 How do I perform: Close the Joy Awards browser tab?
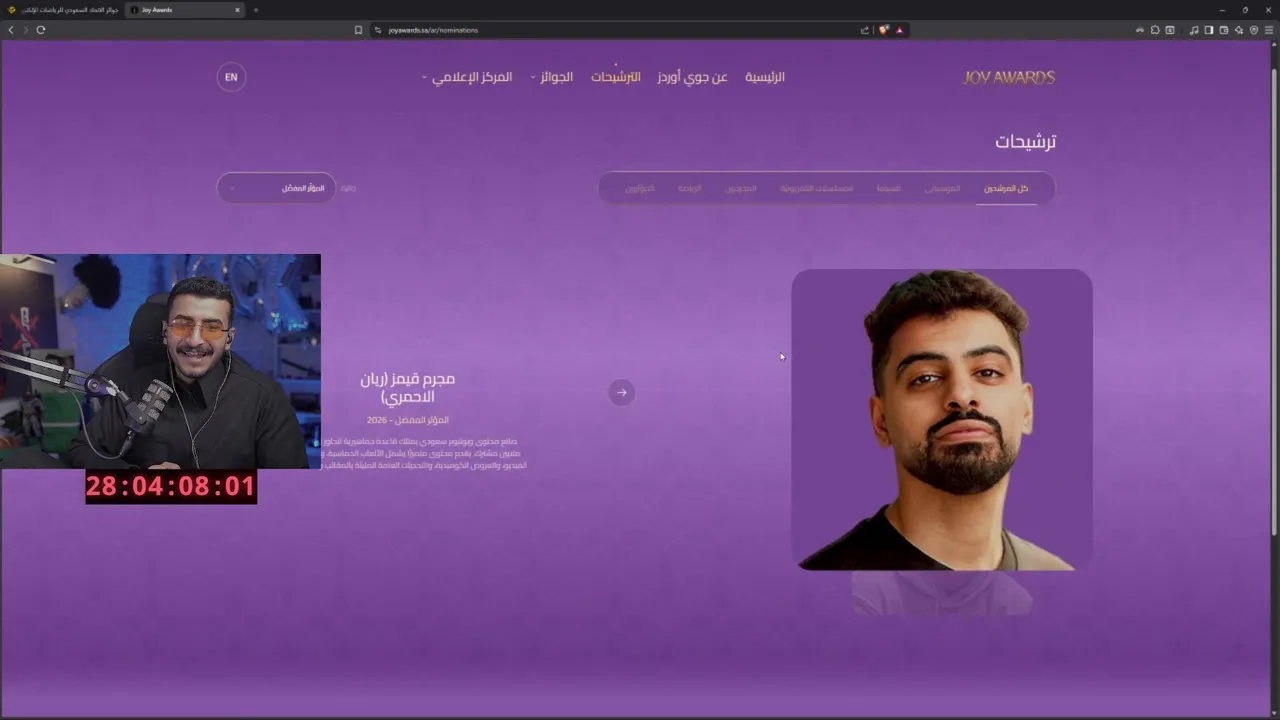[237, 10]
